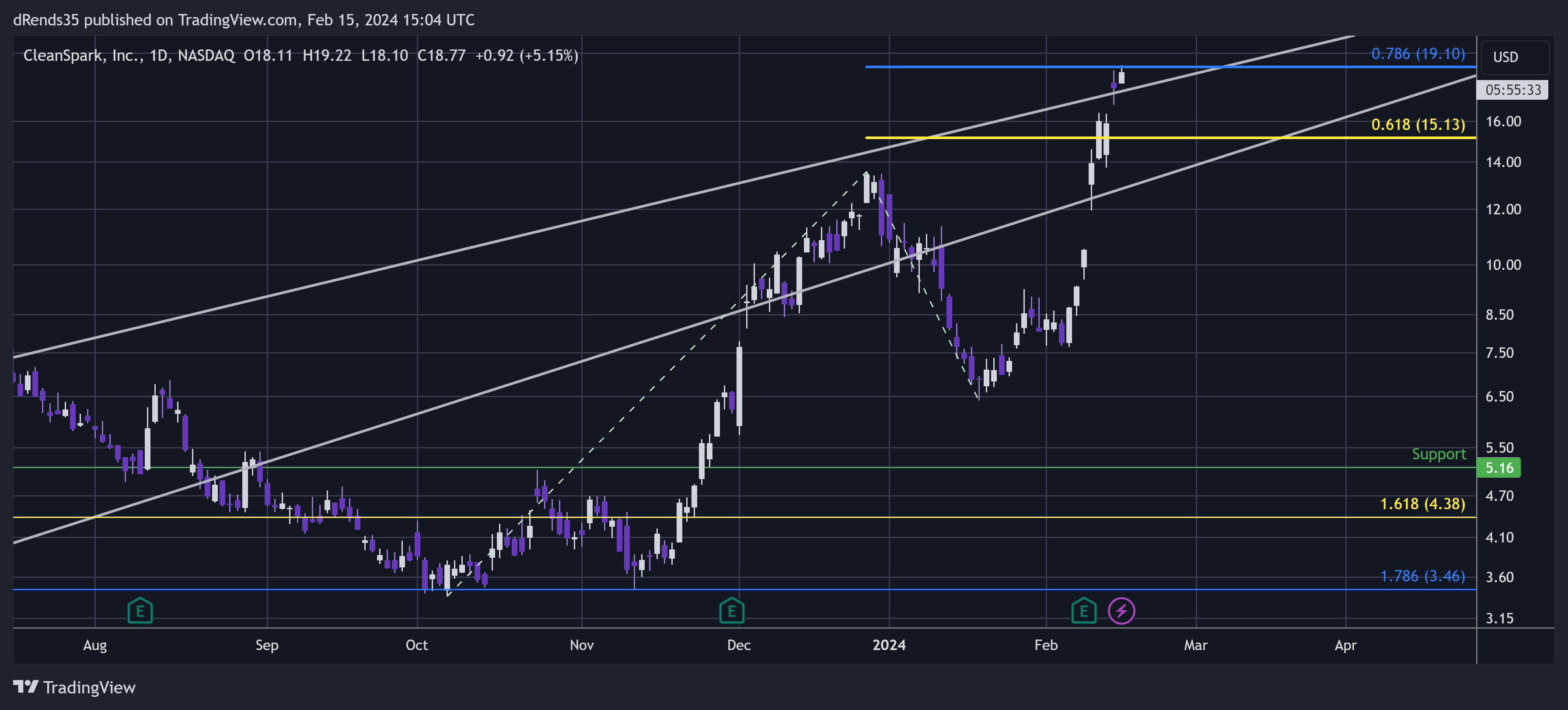The height and width of the screenshot is (710, 1568).
Task: Click the 7.50 price axis label
Action: click(x=1499, y=353)
